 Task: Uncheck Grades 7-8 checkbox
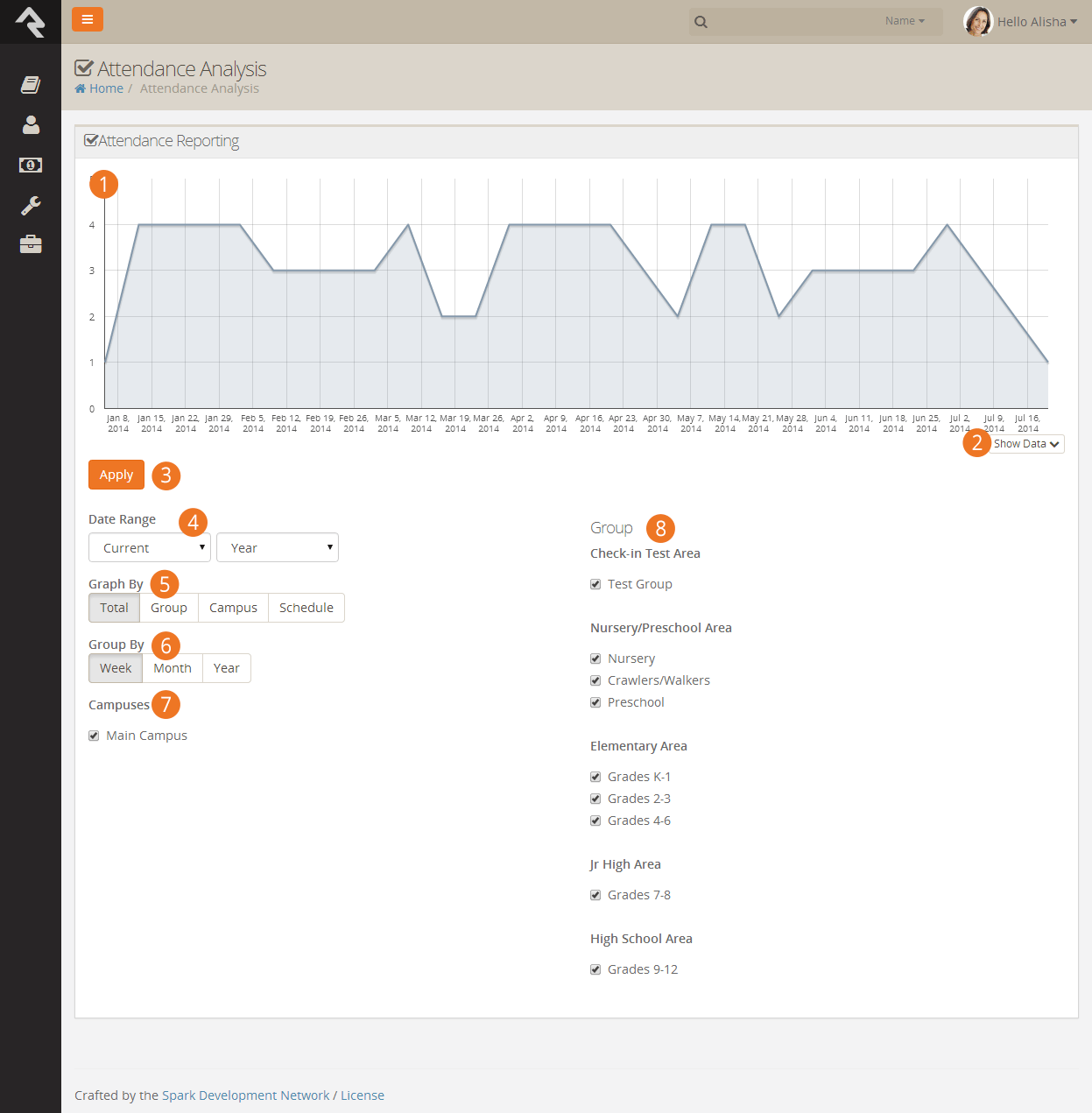tap(595, 895)
